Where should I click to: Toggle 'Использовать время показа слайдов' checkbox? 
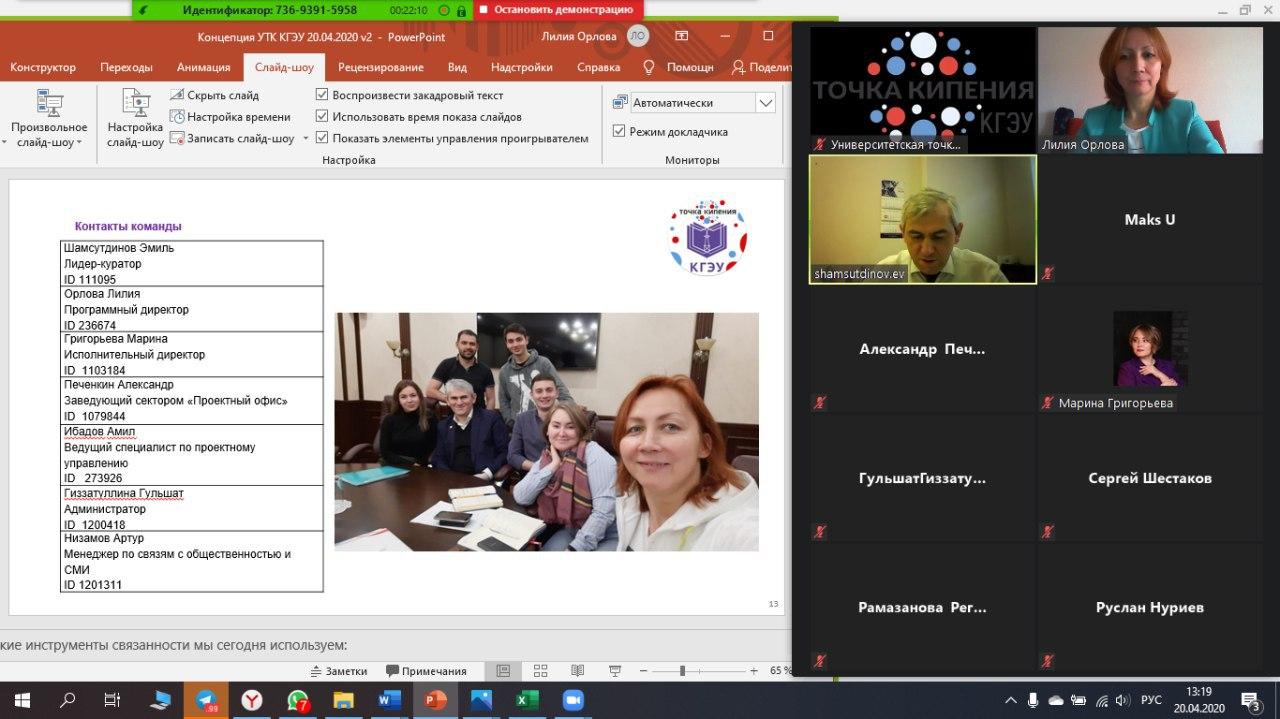[x=322, y=117]
